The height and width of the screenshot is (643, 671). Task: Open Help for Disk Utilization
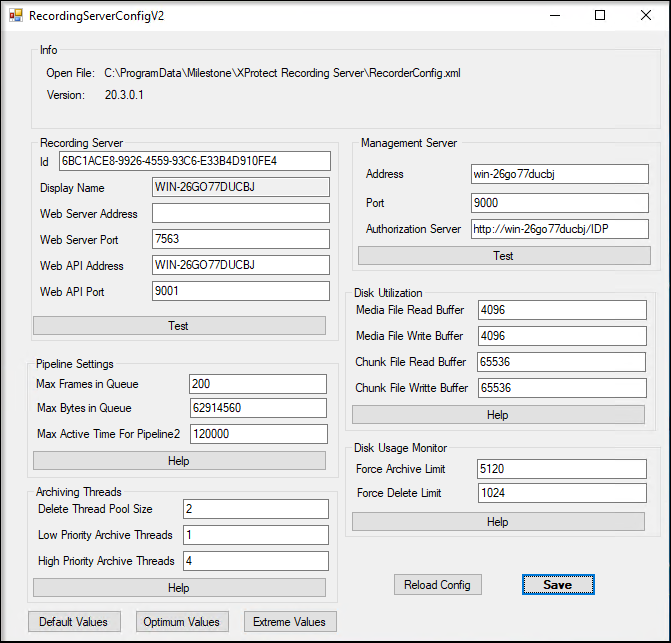498,415
